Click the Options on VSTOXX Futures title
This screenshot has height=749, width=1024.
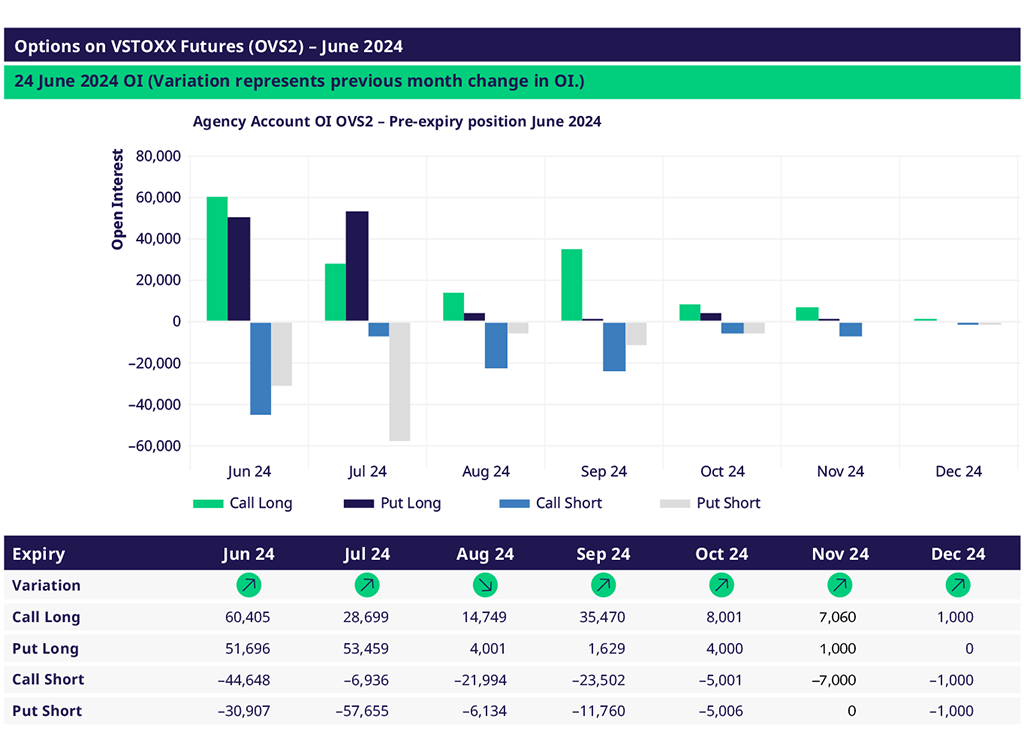click(x=209, y=46)
